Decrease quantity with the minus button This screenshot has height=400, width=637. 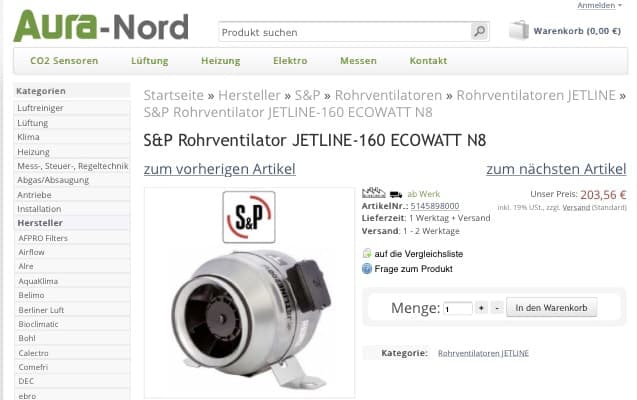[497, 308]
